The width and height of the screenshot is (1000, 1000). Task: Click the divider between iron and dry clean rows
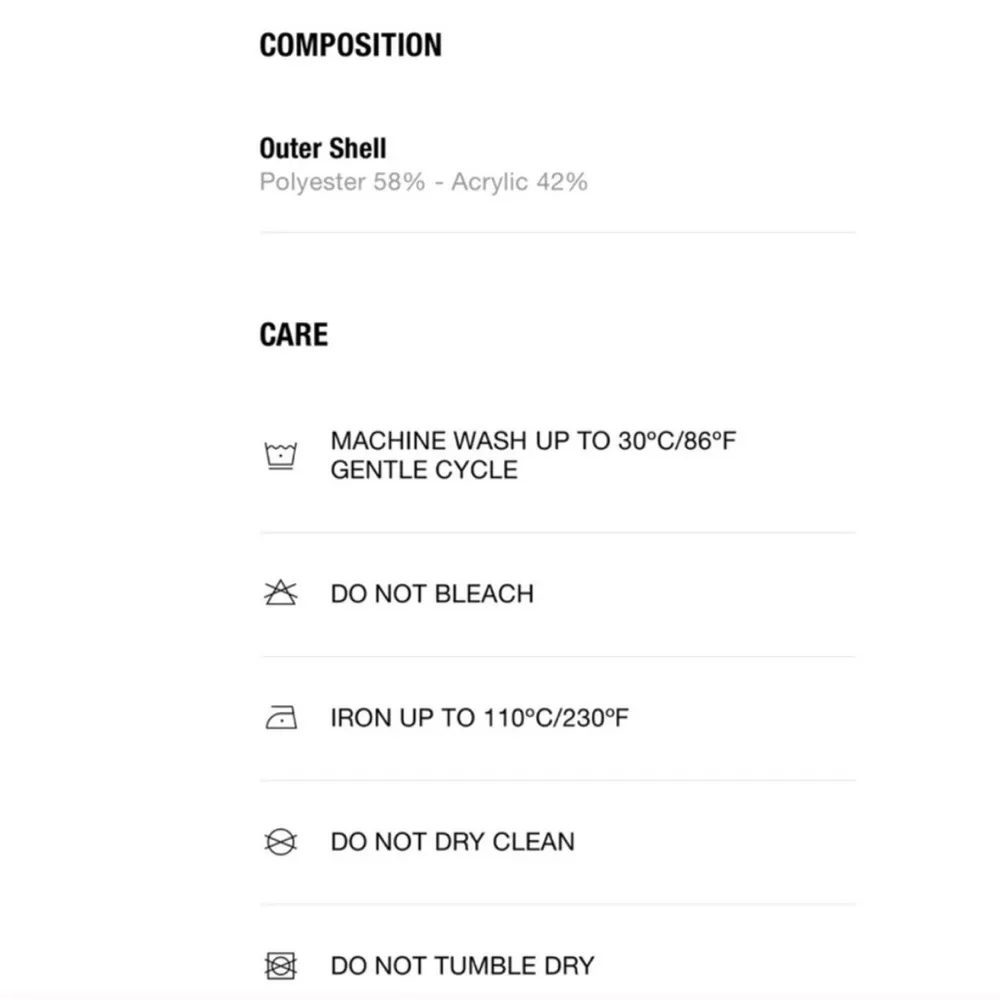557,781
